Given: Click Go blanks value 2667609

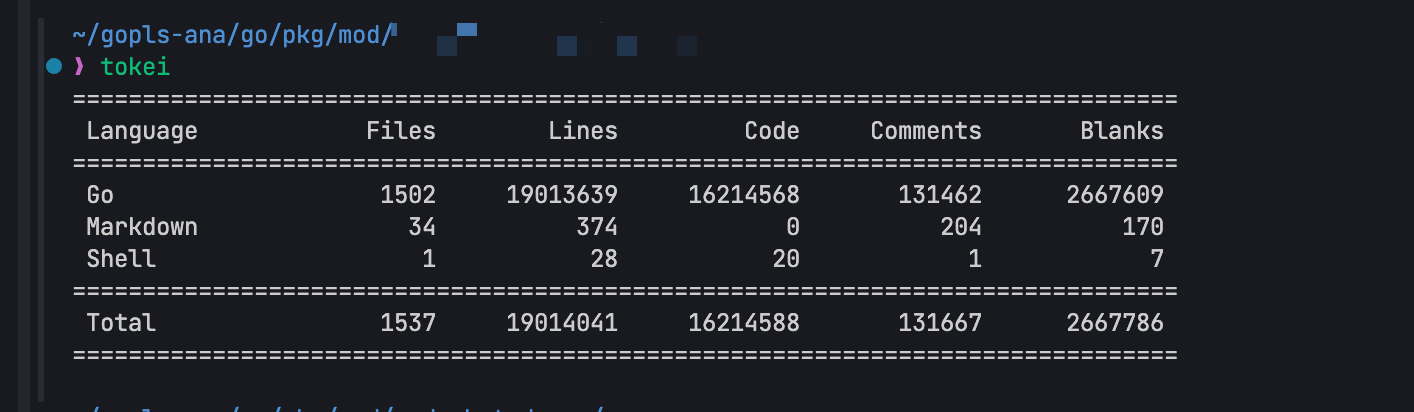Looking at the screenshot, I should click(x=1115, y=195).
